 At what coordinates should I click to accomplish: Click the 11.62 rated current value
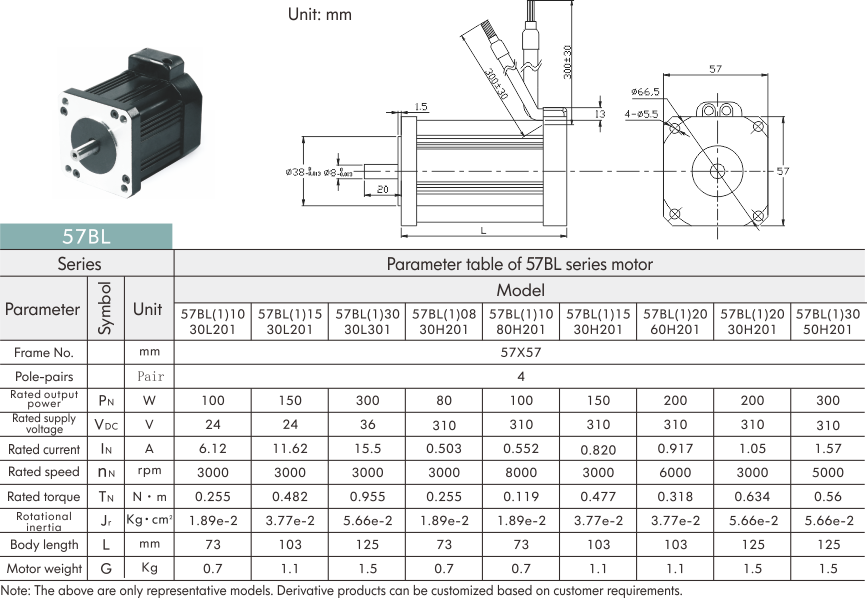[x=289, y=449]
